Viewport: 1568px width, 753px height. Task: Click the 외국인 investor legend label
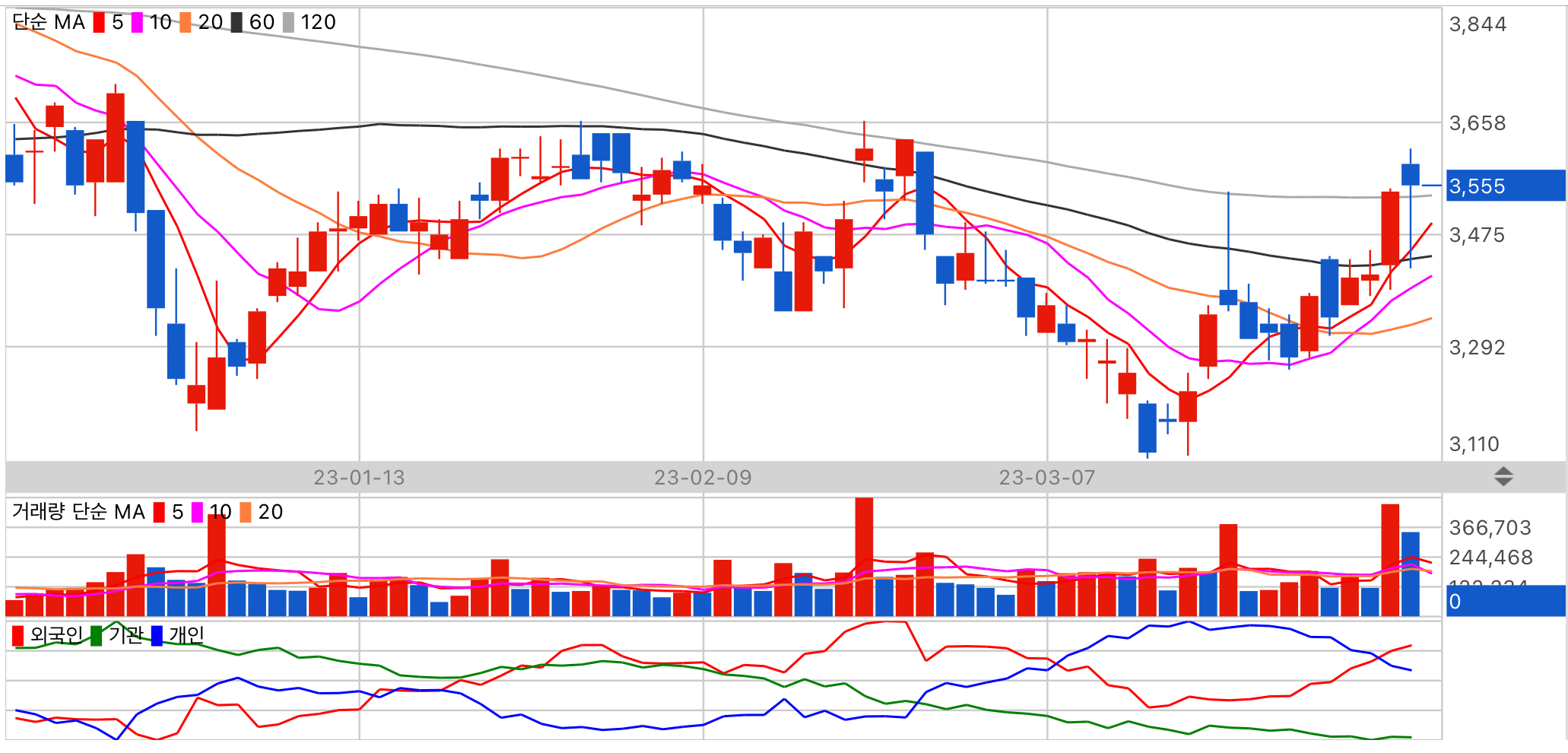[56, 635]
